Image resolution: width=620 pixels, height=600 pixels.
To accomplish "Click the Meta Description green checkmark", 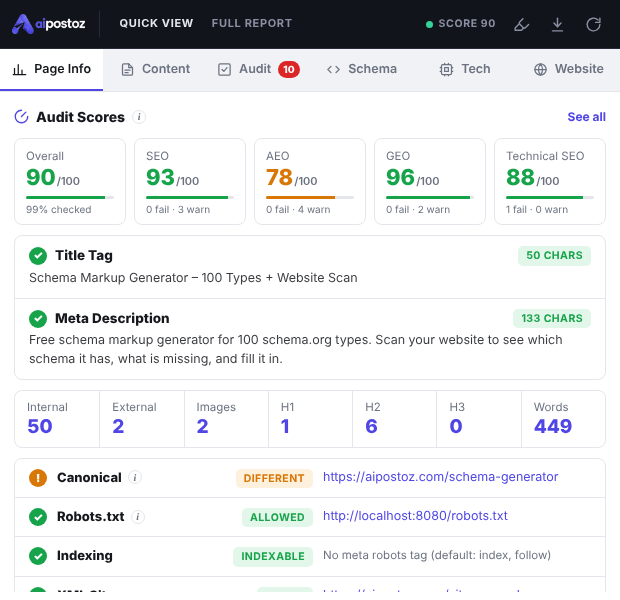I will tap(38, 318).
